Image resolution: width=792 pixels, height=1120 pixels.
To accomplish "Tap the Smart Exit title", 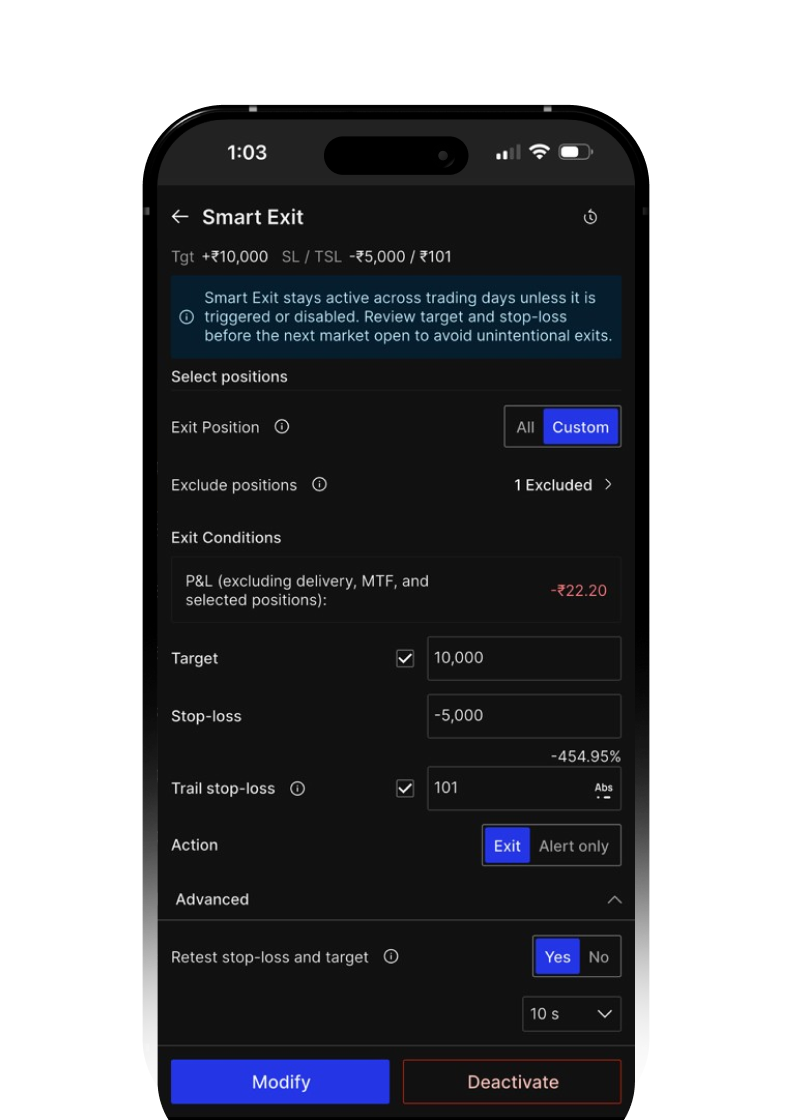I will [x=253, y=217].
